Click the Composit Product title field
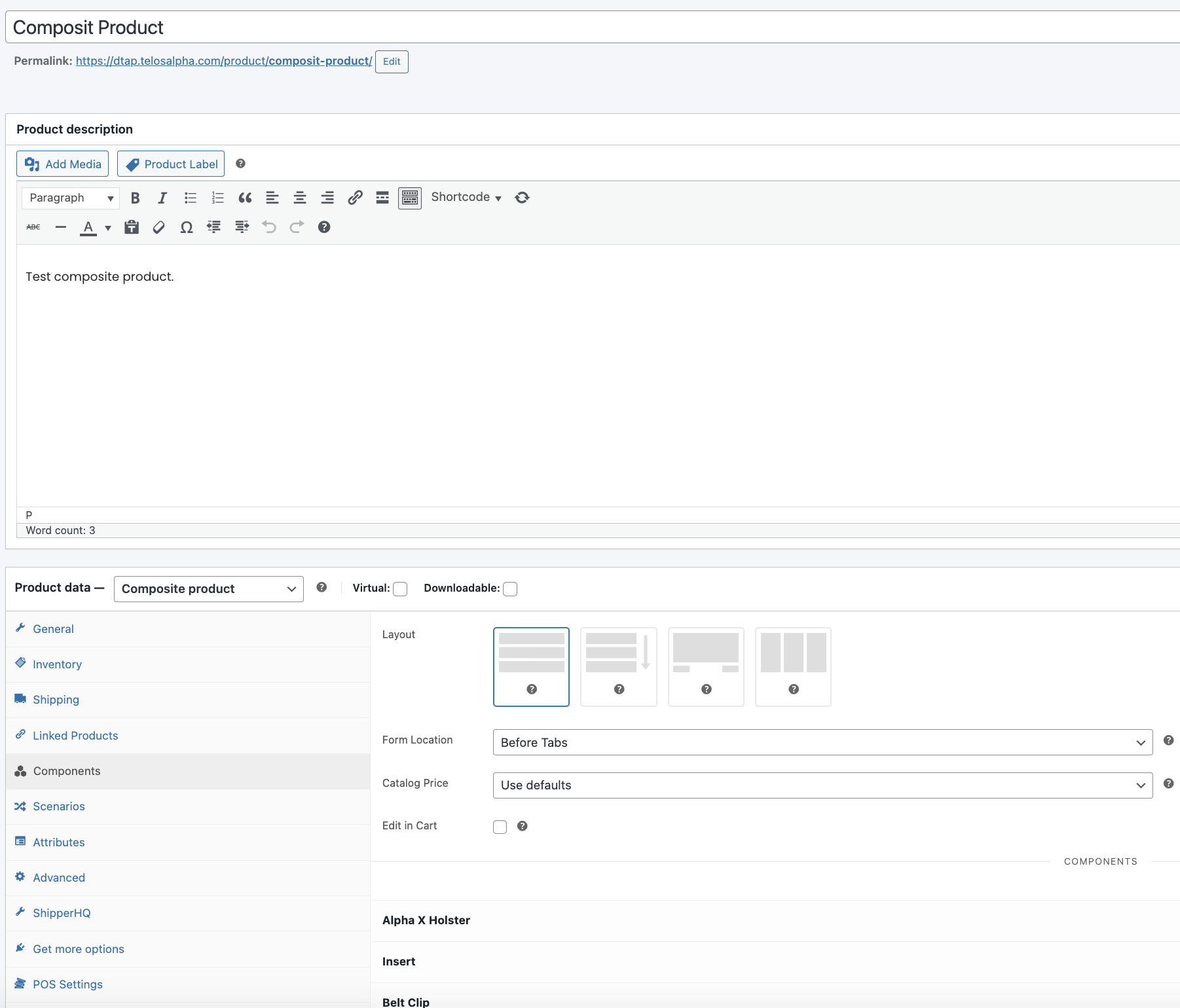This screenshot has width=1180, height=1008. (x=593, y=27)
